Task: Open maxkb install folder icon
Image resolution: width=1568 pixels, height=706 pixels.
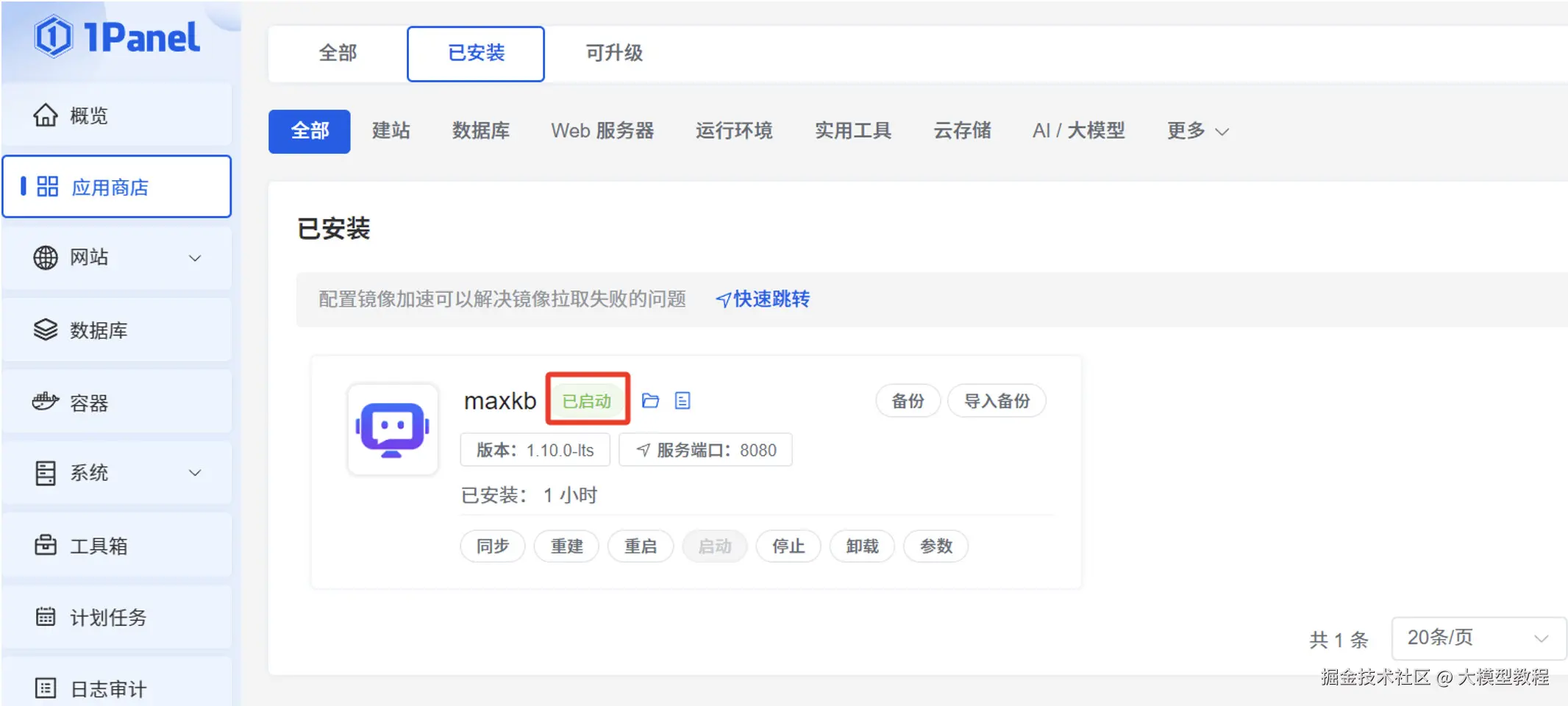Action: 650,401
